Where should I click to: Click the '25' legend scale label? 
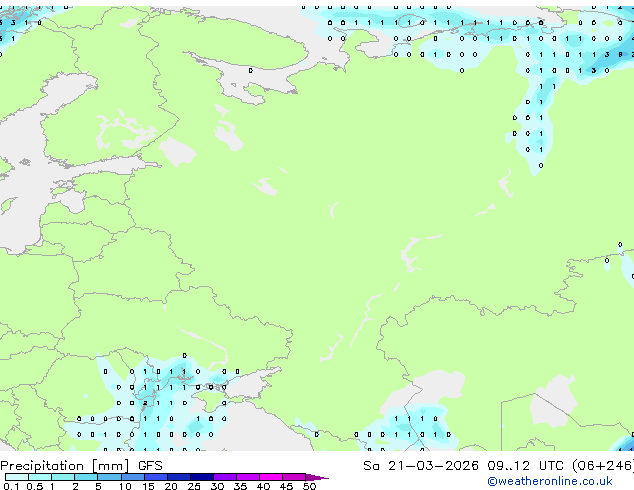(x=194, y=486)
